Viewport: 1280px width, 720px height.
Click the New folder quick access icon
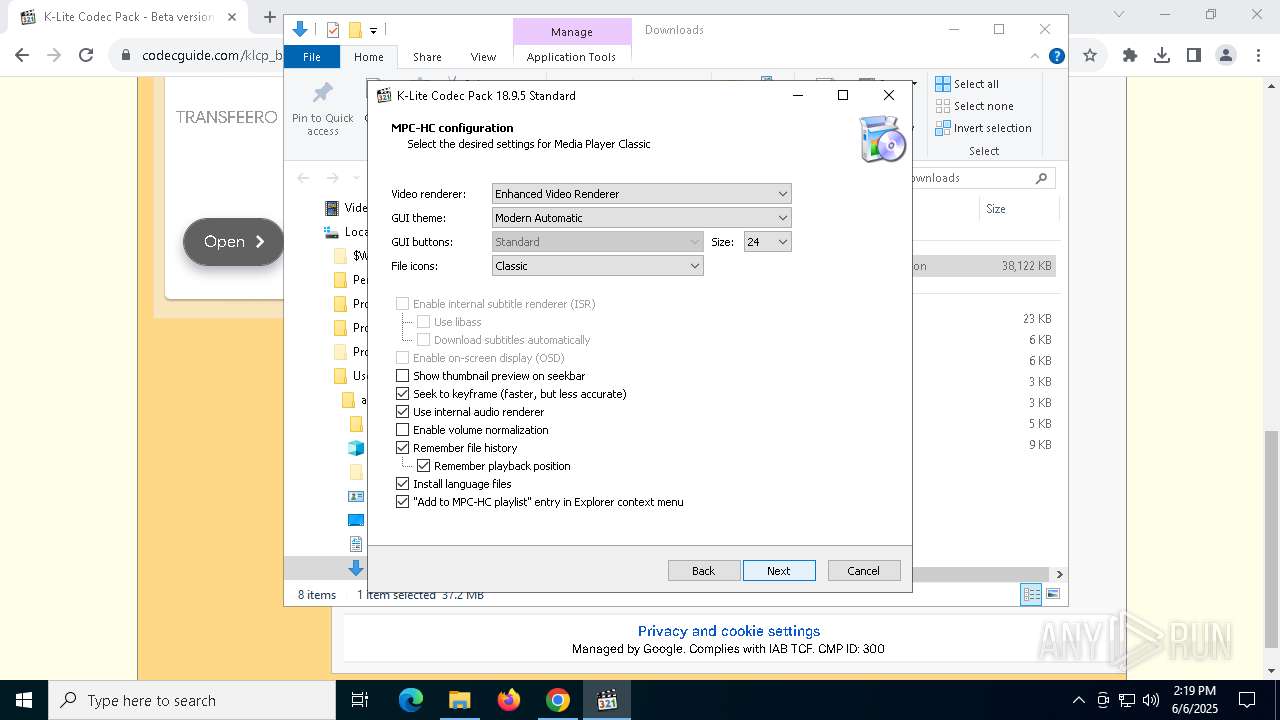tap(354, 30)
